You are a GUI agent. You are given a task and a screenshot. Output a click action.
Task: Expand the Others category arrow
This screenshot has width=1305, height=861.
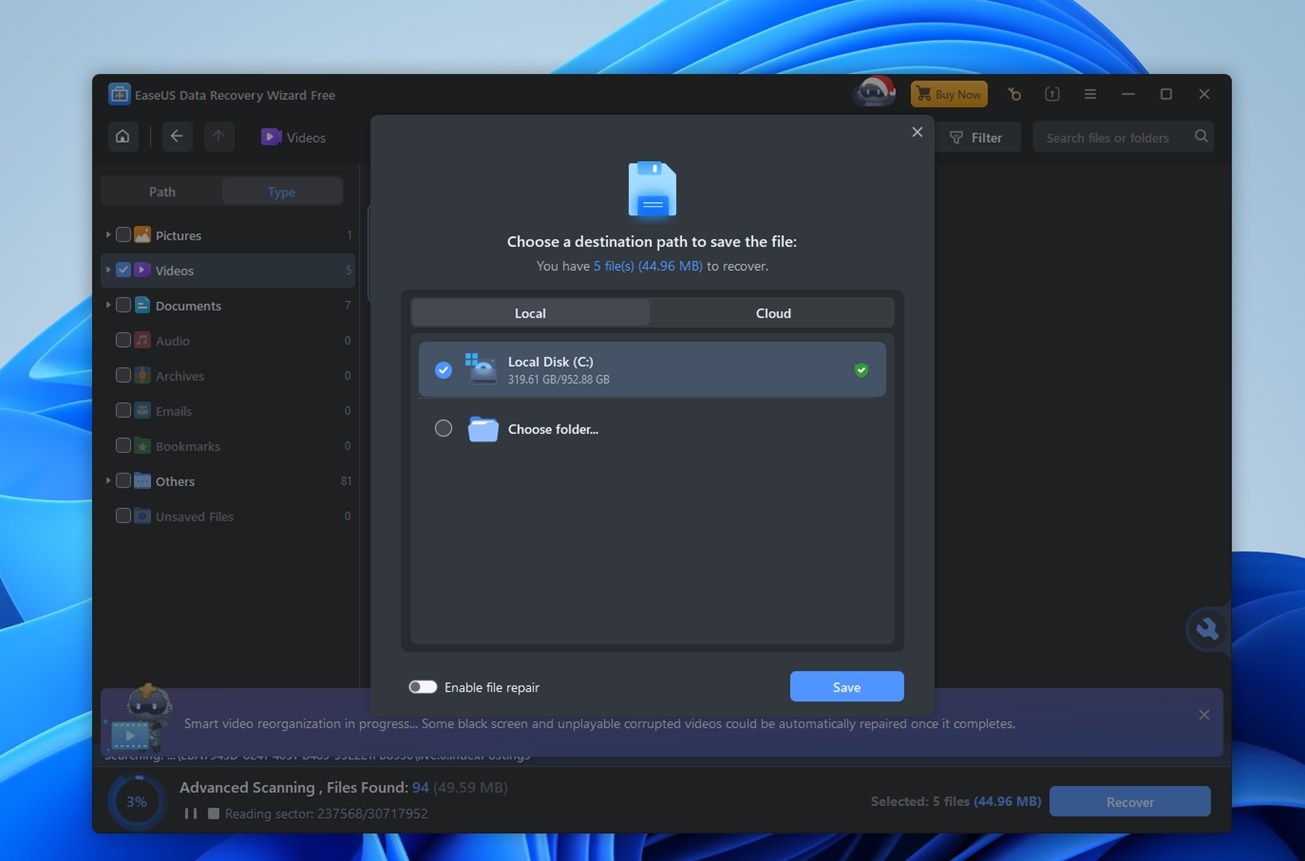[x=108, y=481]
